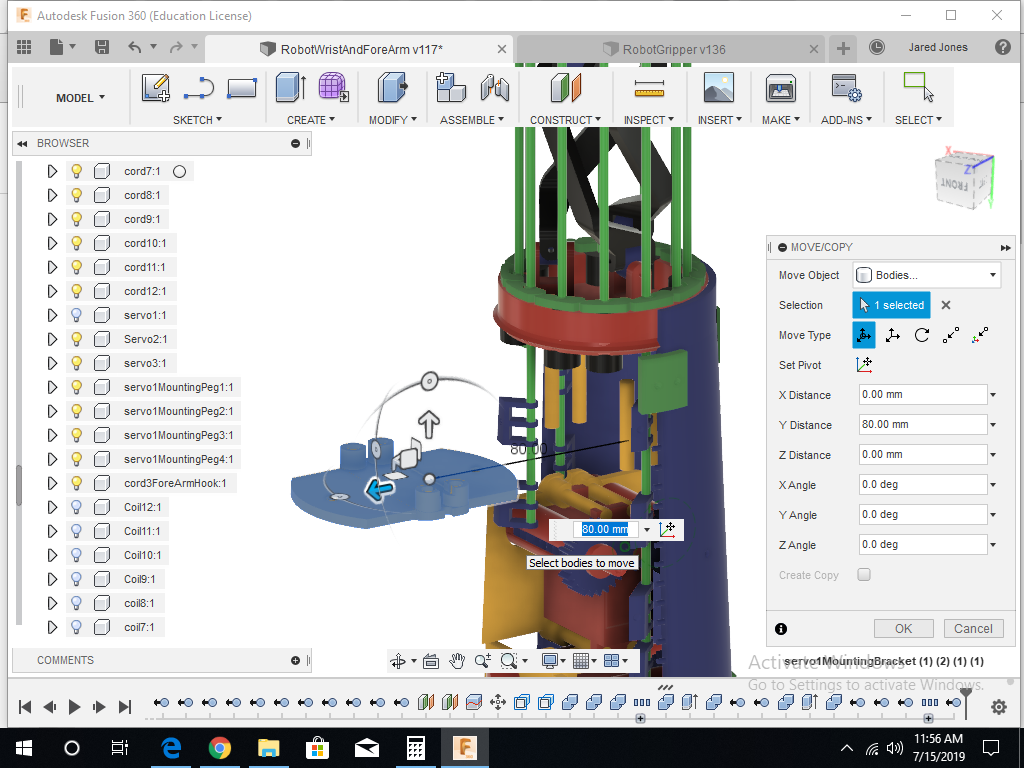Click the Pan hand navigation icon
The image size is (1024, 768).
456,661
